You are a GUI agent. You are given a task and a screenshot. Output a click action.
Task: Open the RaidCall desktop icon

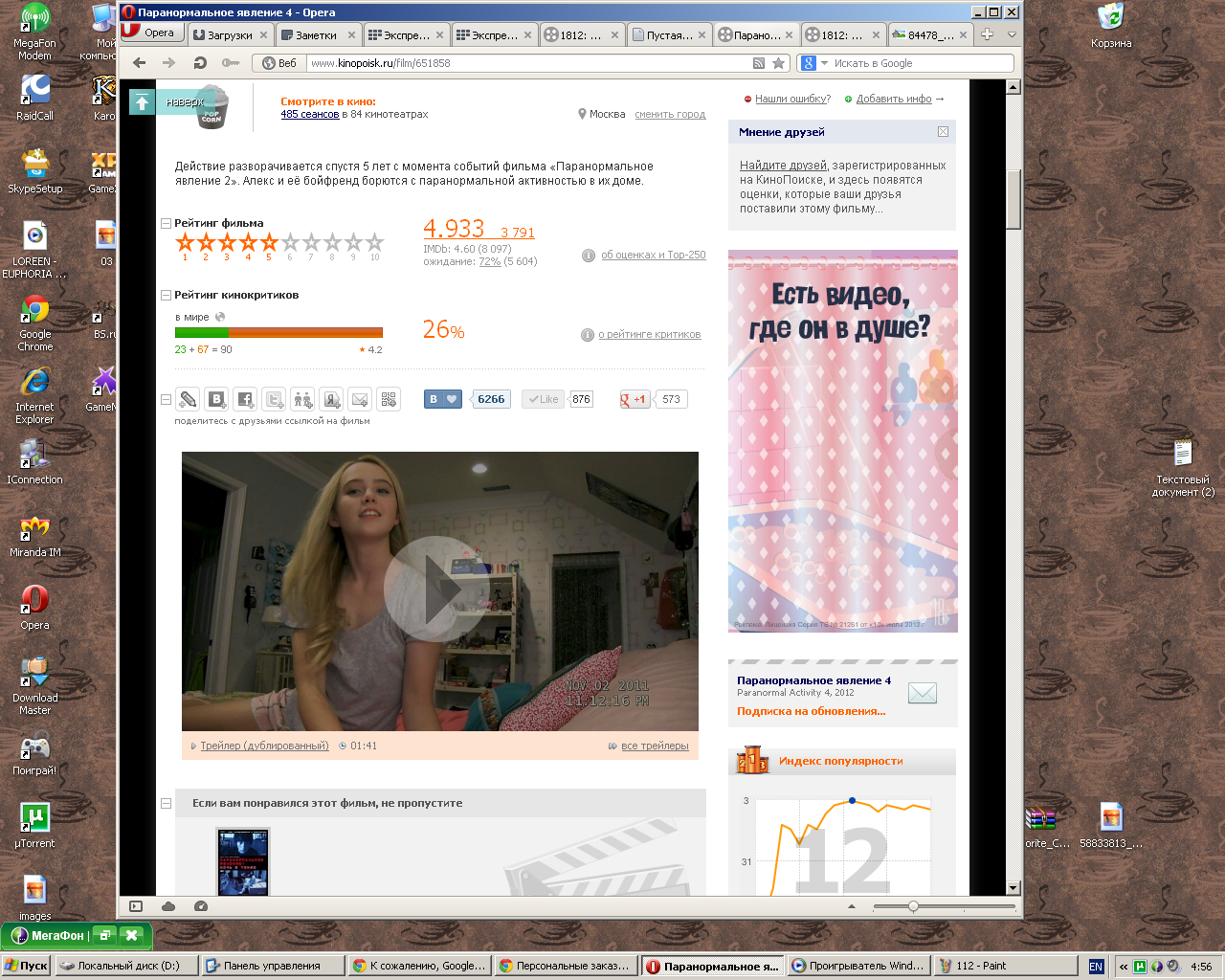pos(35,99)
